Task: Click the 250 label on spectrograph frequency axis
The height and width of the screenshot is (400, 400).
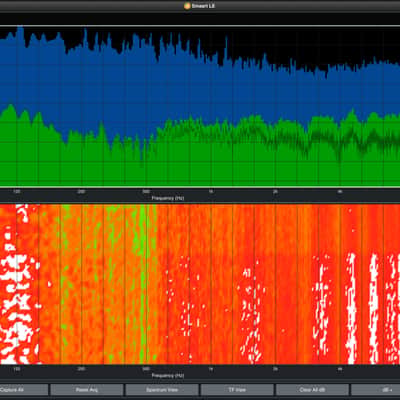Action: click(x=81, y=369)
